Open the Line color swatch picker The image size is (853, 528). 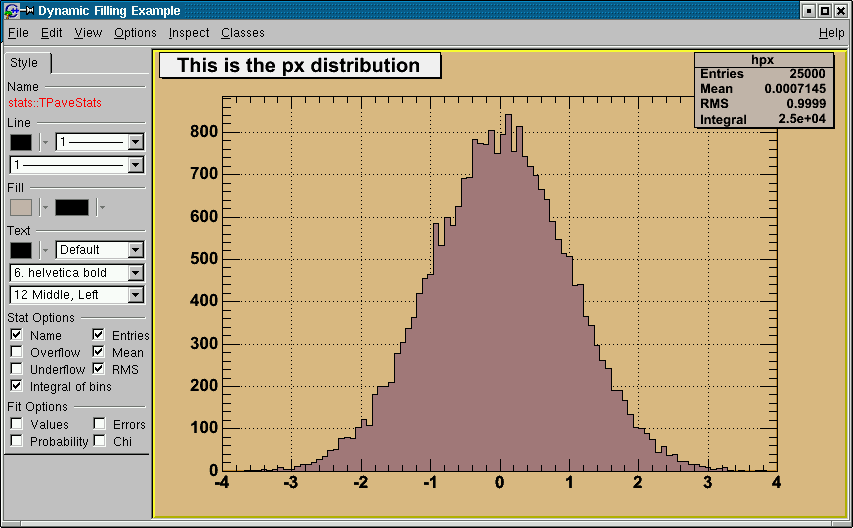click(21, 142)
